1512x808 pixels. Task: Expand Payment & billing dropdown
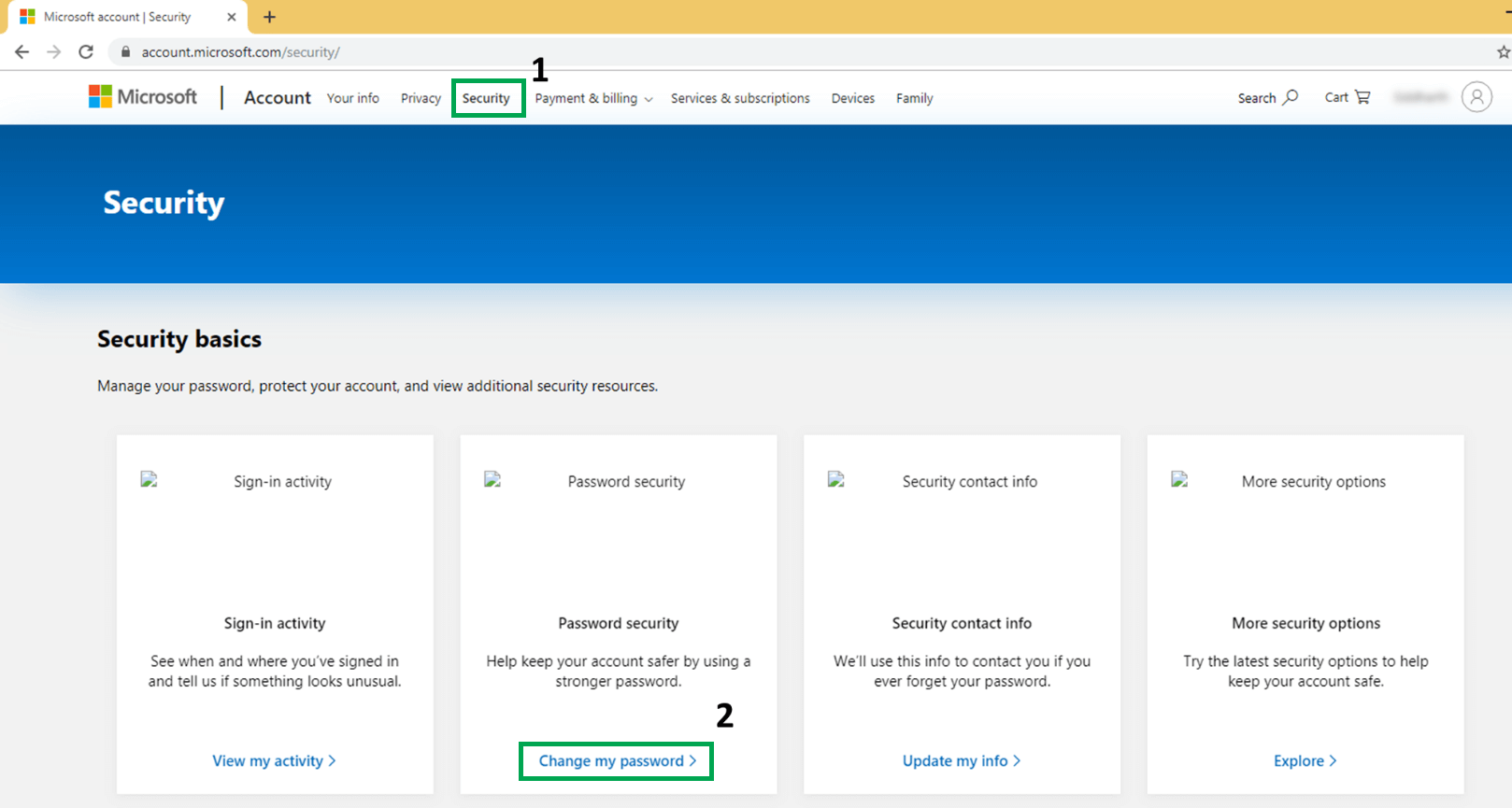click(593, 98)
